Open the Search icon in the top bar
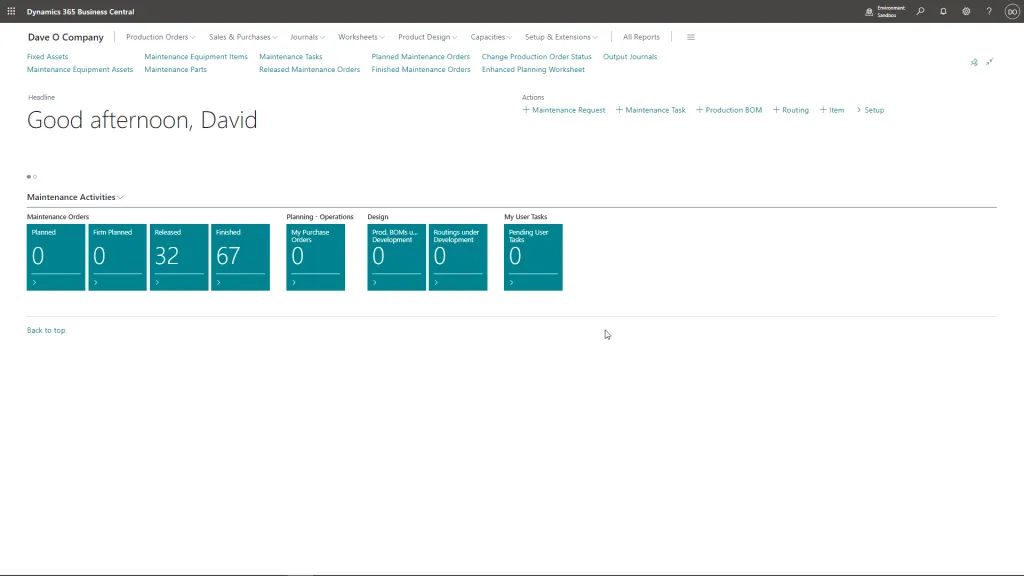The image size is (1024, 576). (919, 11)
